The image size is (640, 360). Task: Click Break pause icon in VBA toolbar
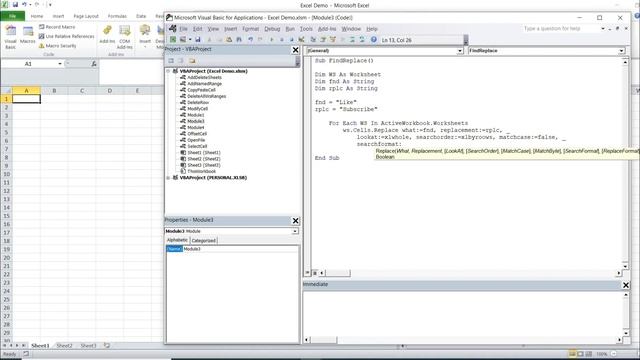pos(282,40)
